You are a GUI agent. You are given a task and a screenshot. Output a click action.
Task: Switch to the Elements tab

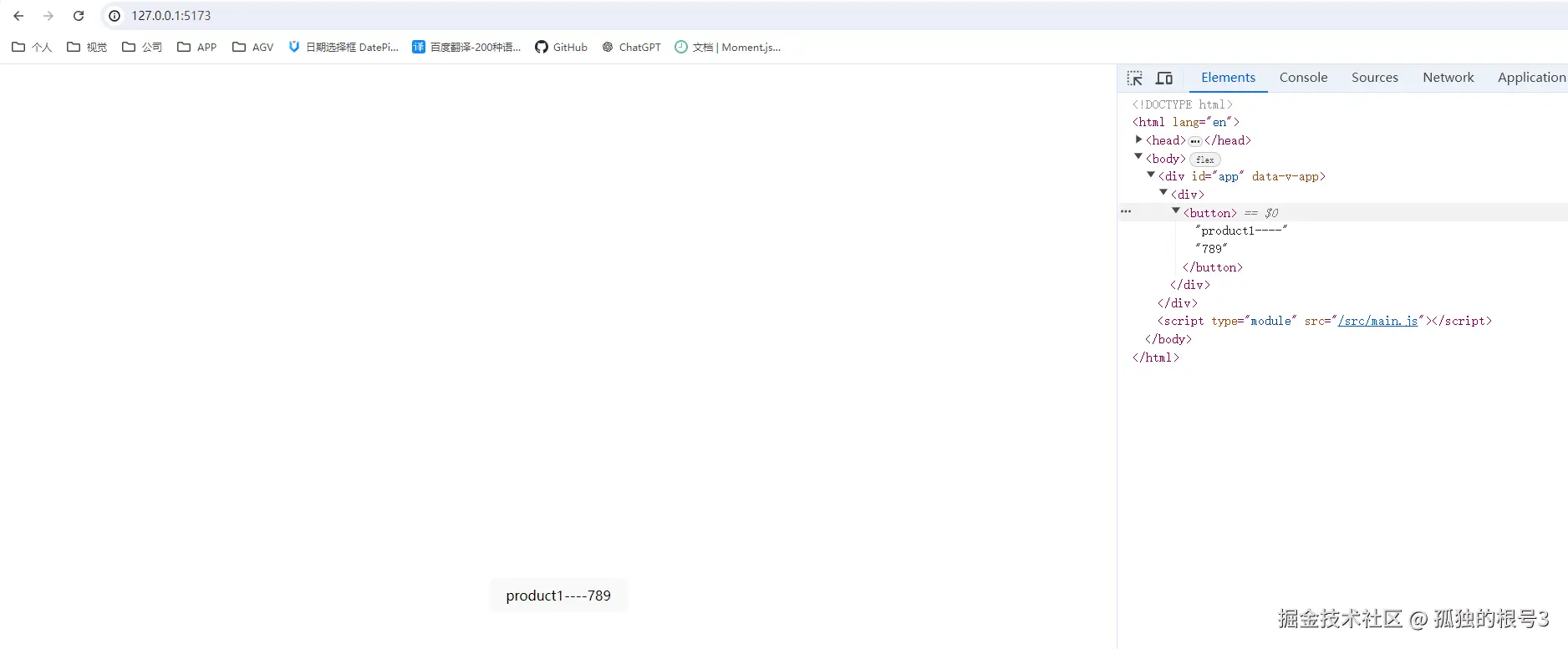pyautogui.click(x=1228, y=78)
